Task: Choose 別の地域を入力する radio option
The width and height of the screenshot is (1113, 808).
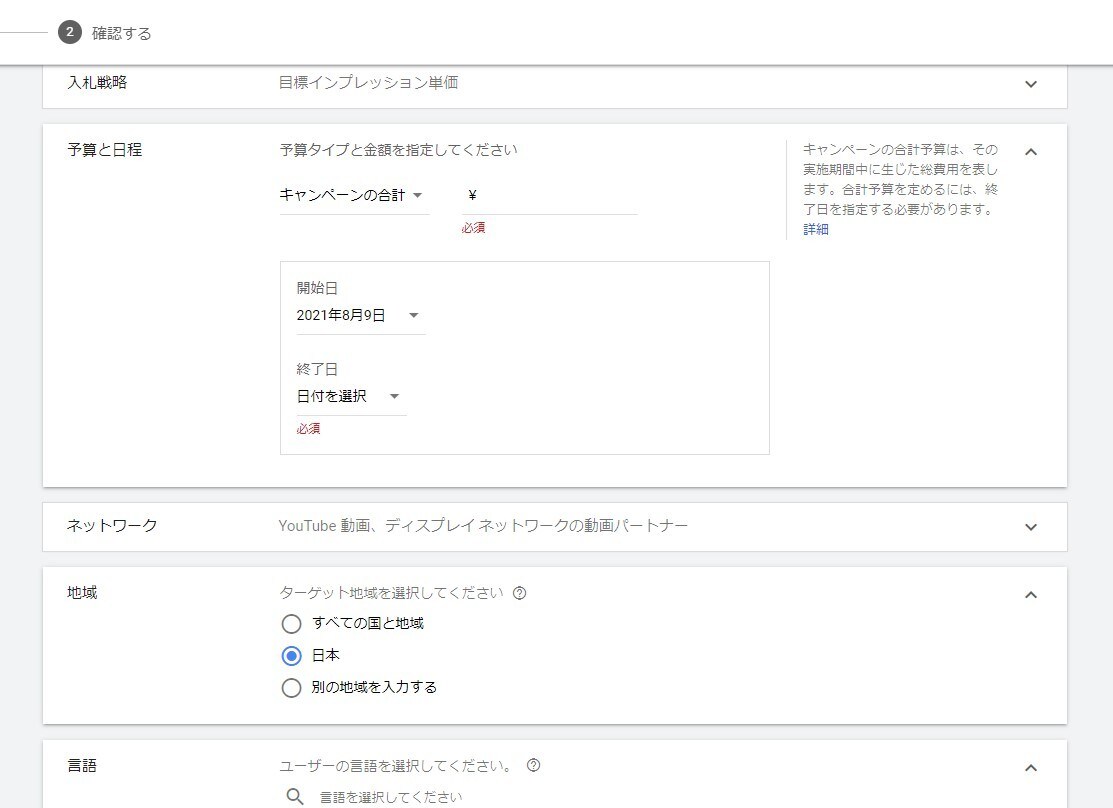Action: (291, 687)
